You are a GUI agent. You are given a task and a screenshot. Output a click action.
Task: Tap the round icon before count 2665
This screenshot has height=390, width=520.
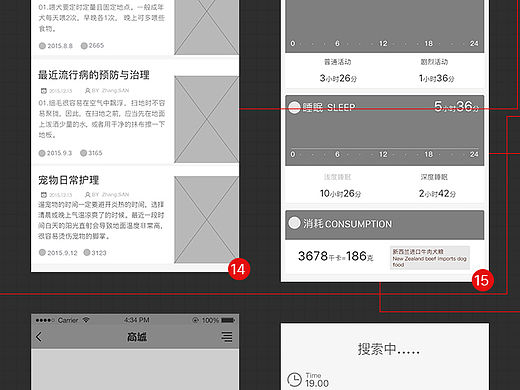pos(84,46)
